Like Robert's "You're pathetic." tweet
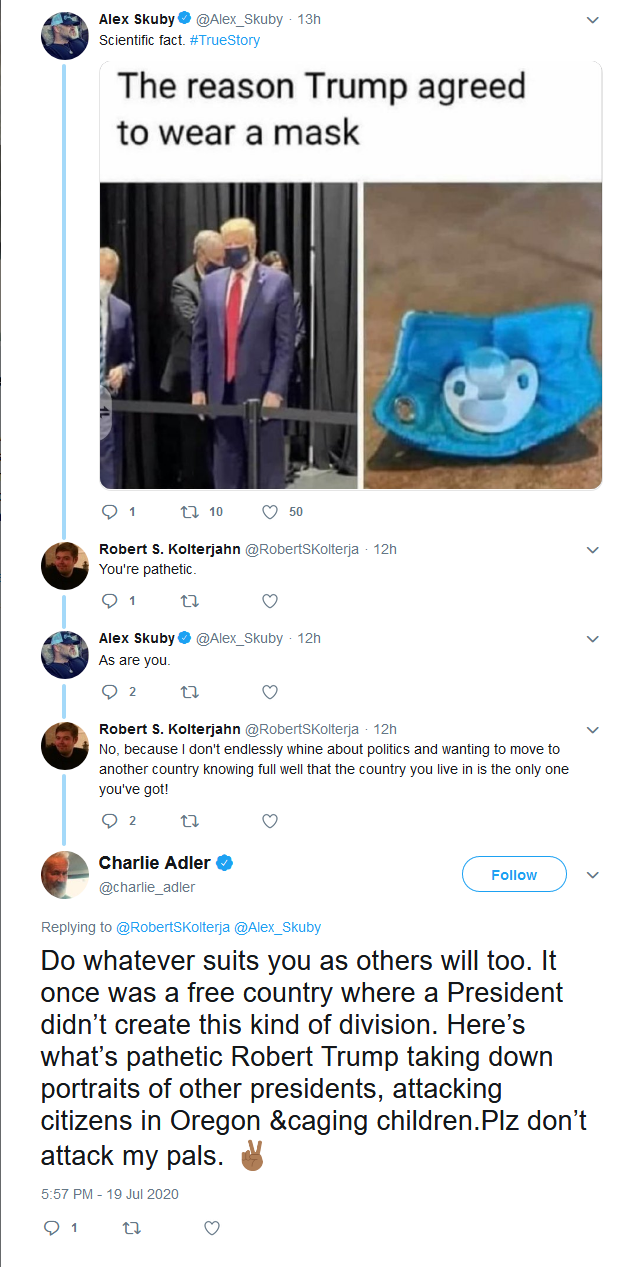Image resolution: width=640 pixels, height=1267 pixels. pyautogui.click(x=269, y=601)
